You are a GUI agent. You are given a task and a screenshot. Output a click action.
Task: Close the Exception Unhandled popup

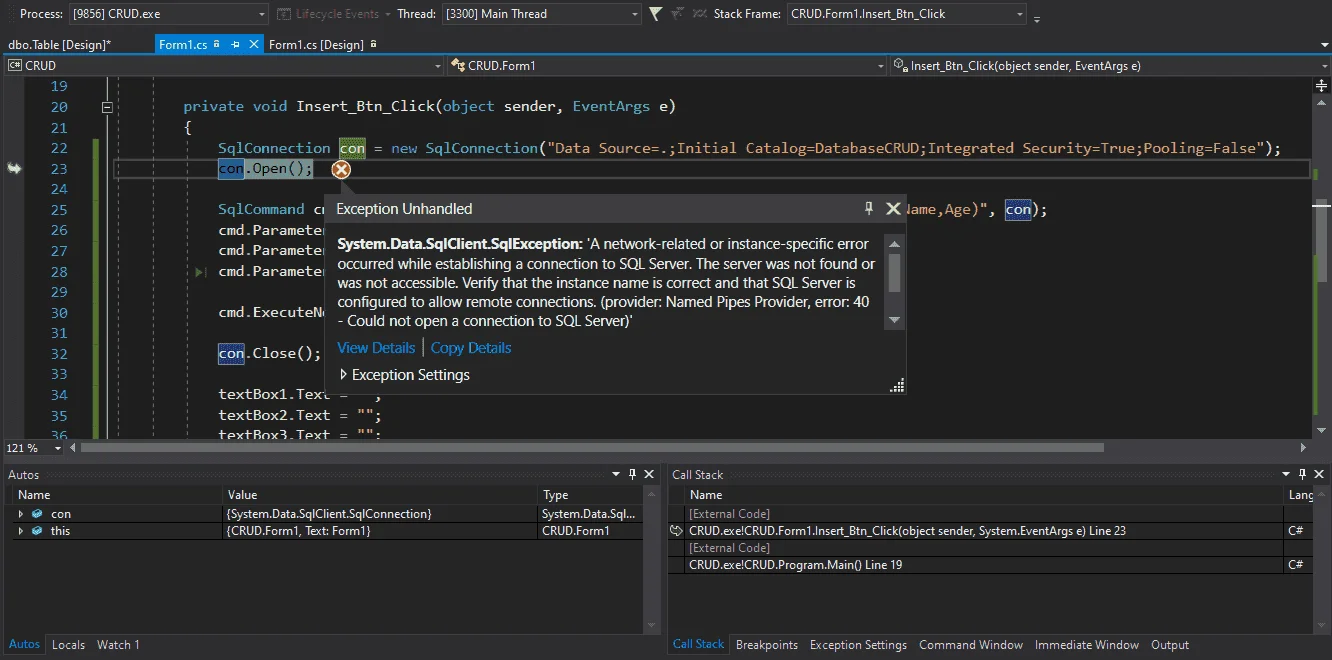893,208
